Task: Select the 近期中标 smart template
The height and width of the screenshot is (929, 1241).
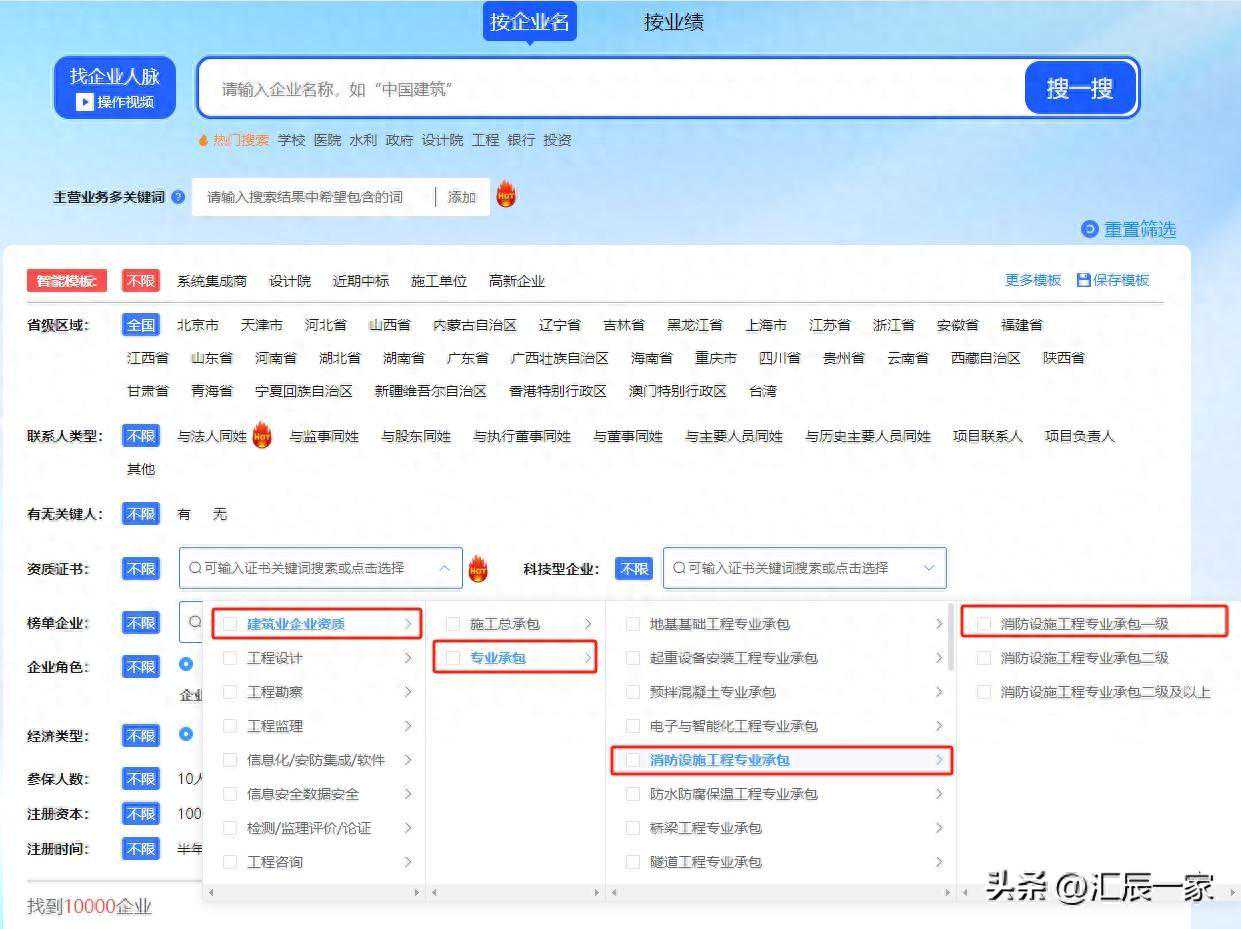Action: (x=362, y=281)
